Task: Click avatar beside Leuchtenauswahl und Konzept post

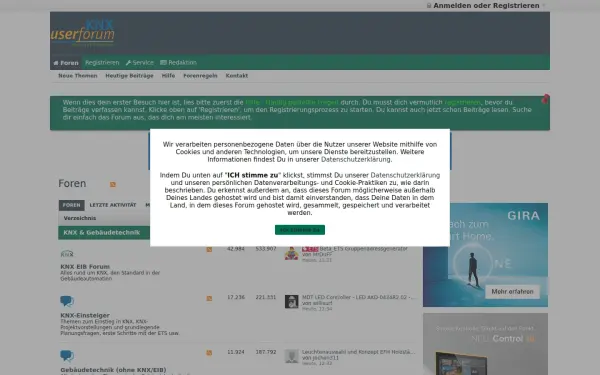Action: click(292, 356)
